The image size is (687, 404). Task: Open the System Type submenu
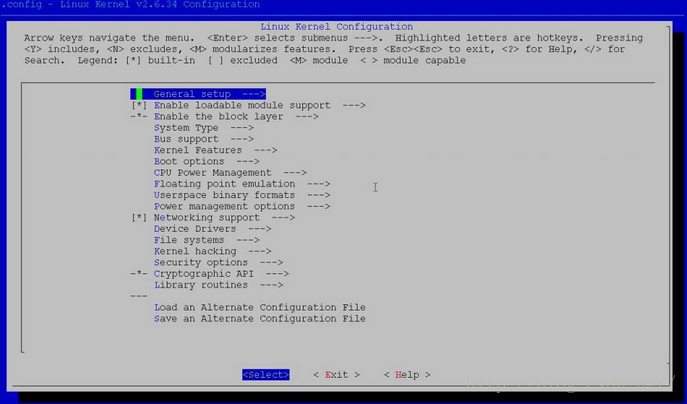click(x=204, y=128)
